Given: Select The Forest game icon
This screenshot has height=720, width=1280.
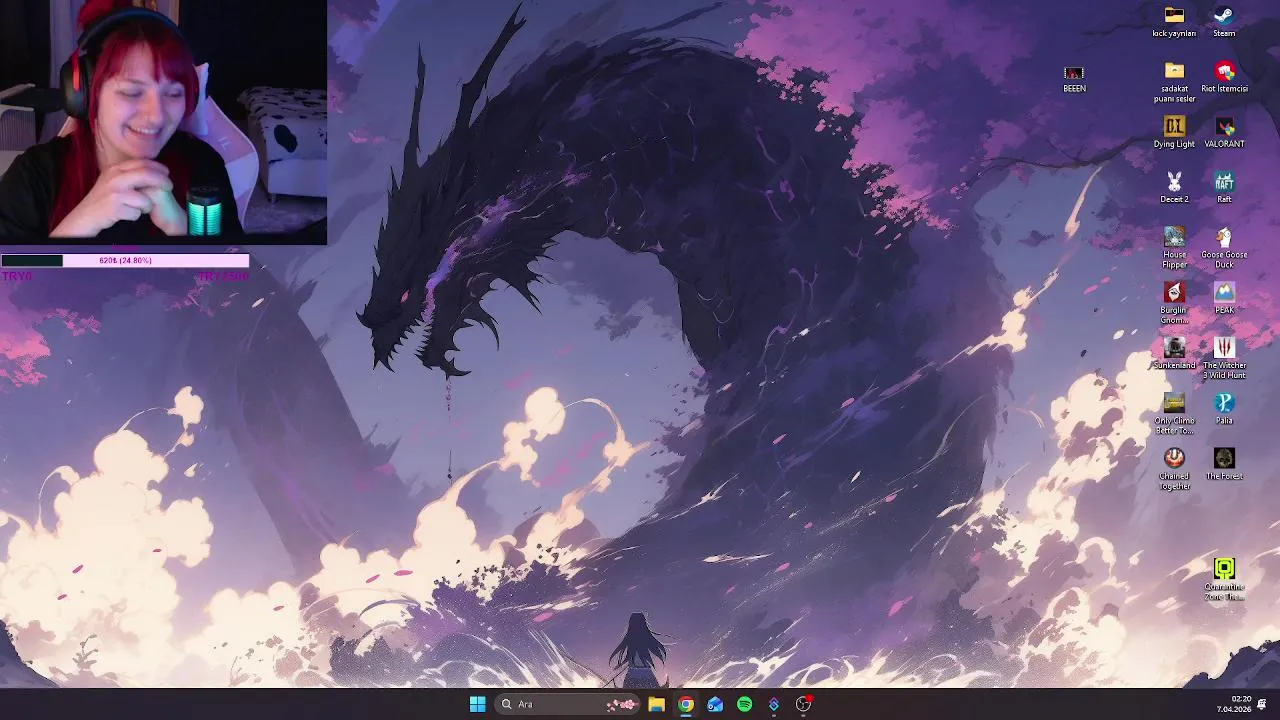Looking at the screenshot, I should [x=1224, y=464].
